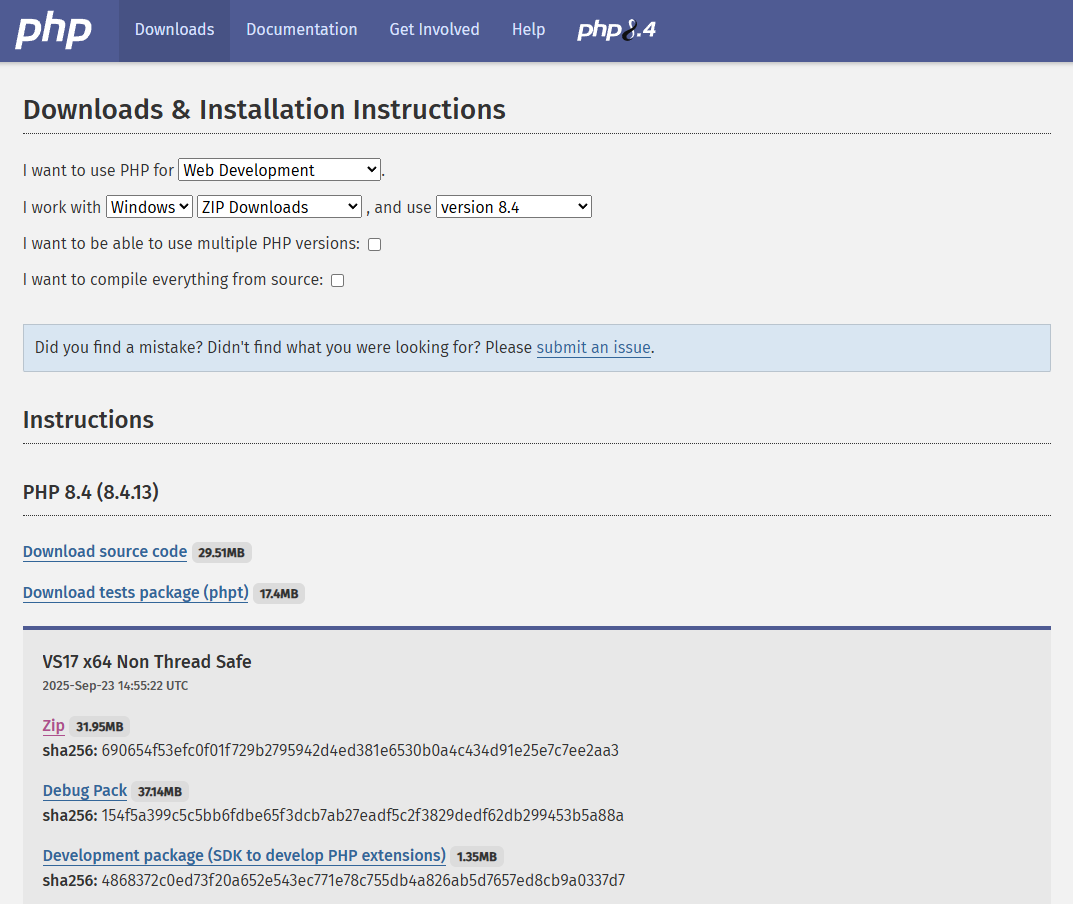Click the Debug Pack download link
1073x904 pixels.
coord(85,791)
